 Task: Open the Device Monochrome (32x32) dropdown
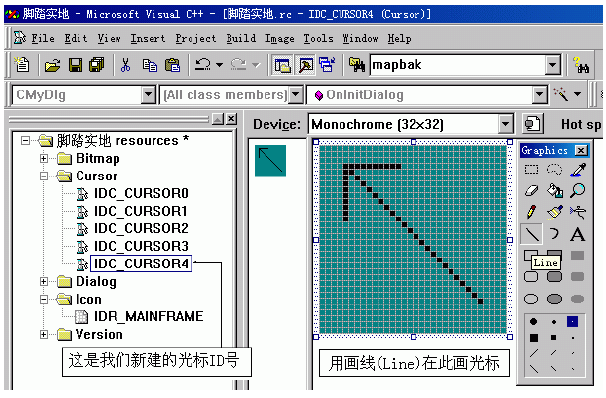coord(505,124)
